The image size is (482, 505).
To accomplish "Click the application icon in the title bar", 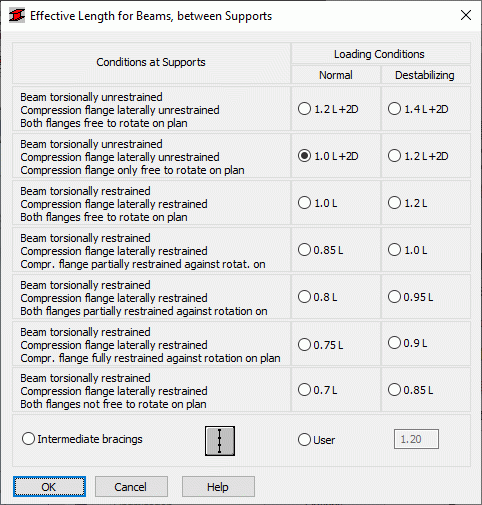I will pos(17,15).
